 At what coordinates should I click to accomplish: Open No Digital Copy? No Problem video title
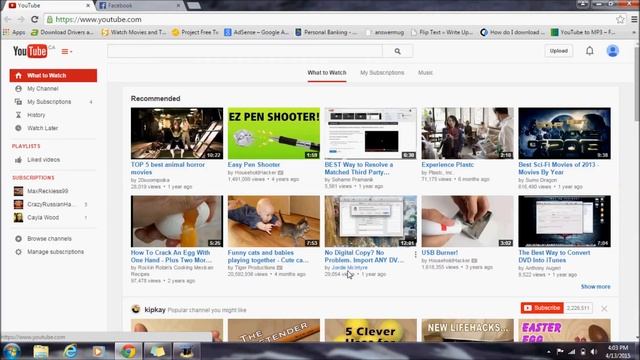pos(364,256)
